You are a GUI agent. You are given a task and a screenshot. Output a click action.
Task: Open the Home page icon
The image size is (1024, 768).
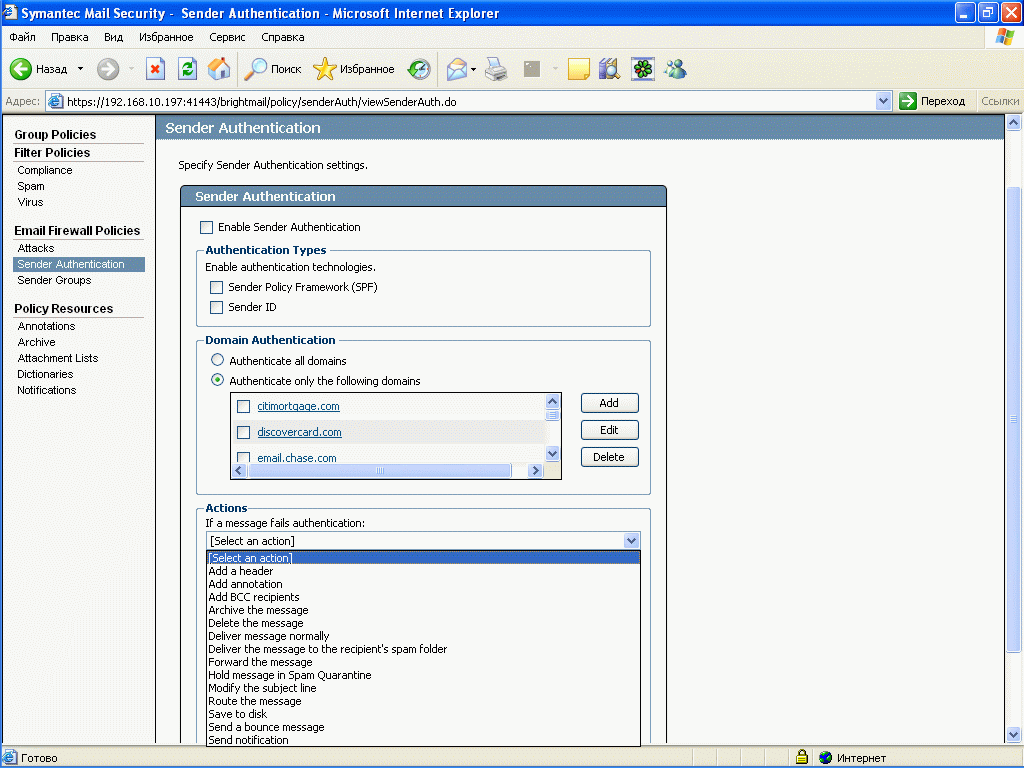click(219, 69)
